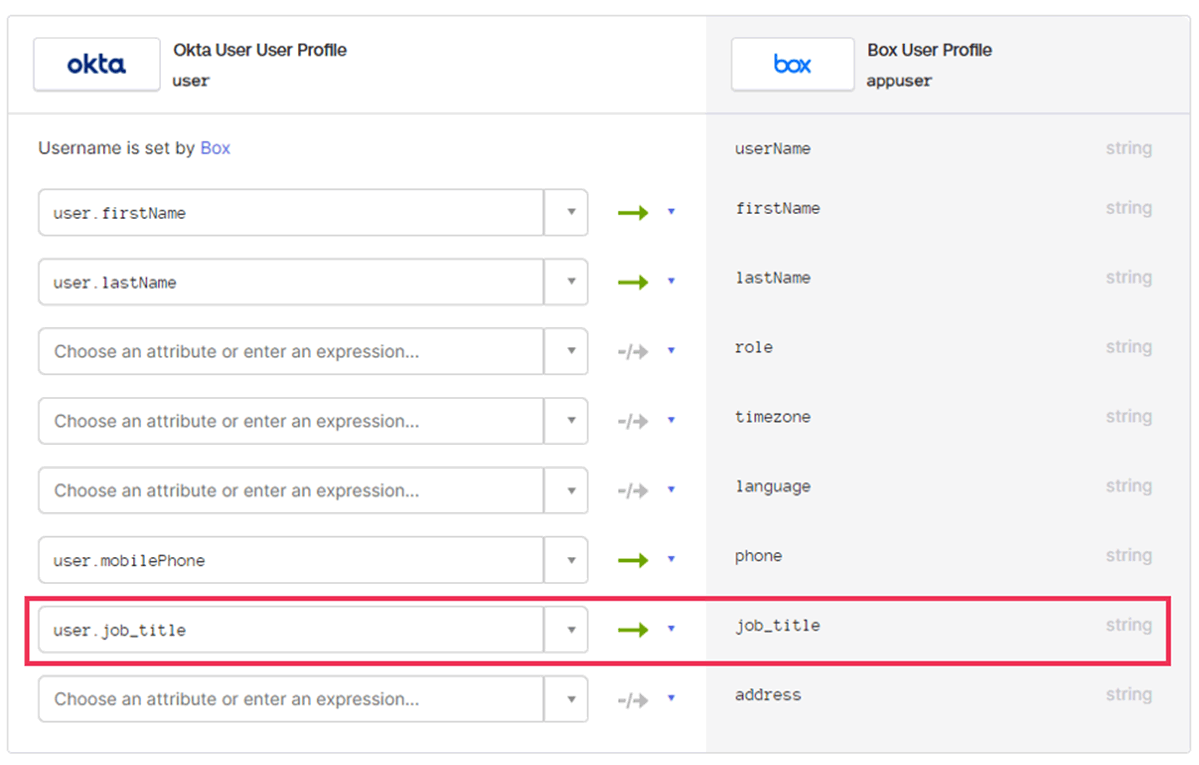Expand the attribute dropdown for language row
Image resolution: width=1199 pixels, height=765 pixels.
pyautogui.click(x=566, y=490)
